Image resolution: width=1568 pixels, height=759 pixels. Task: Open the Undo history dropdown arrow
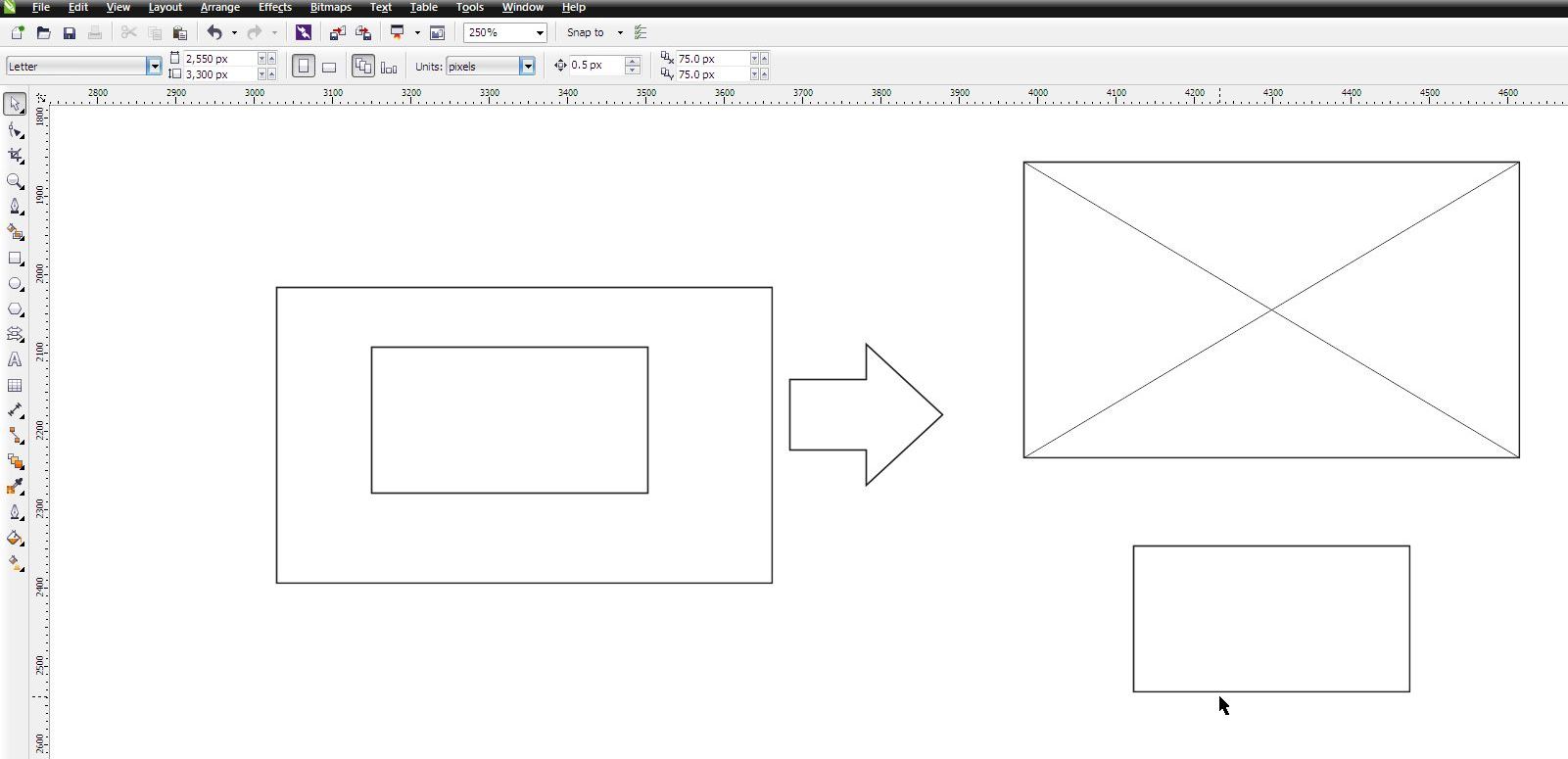234,32
